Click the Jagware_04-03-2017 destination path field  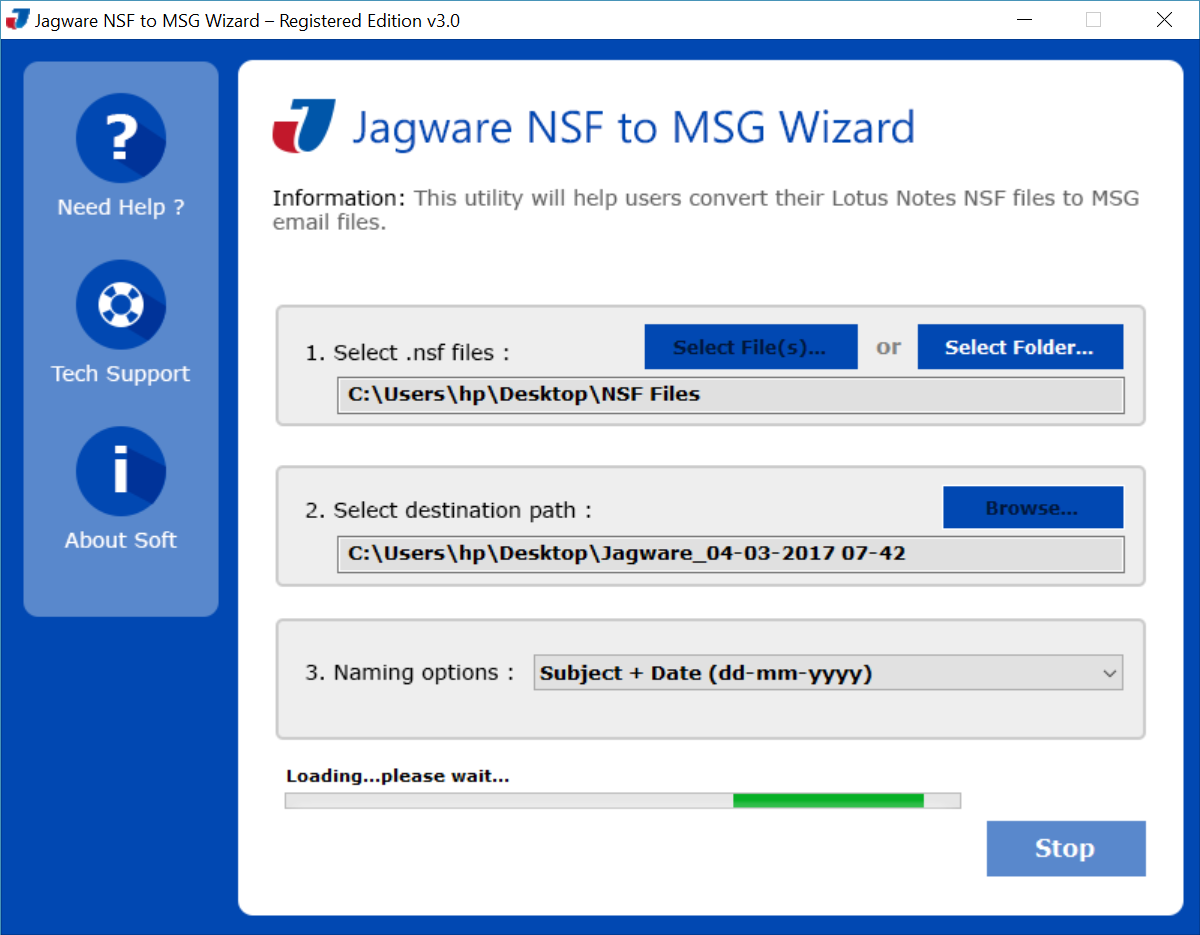(x=731, y=554)
